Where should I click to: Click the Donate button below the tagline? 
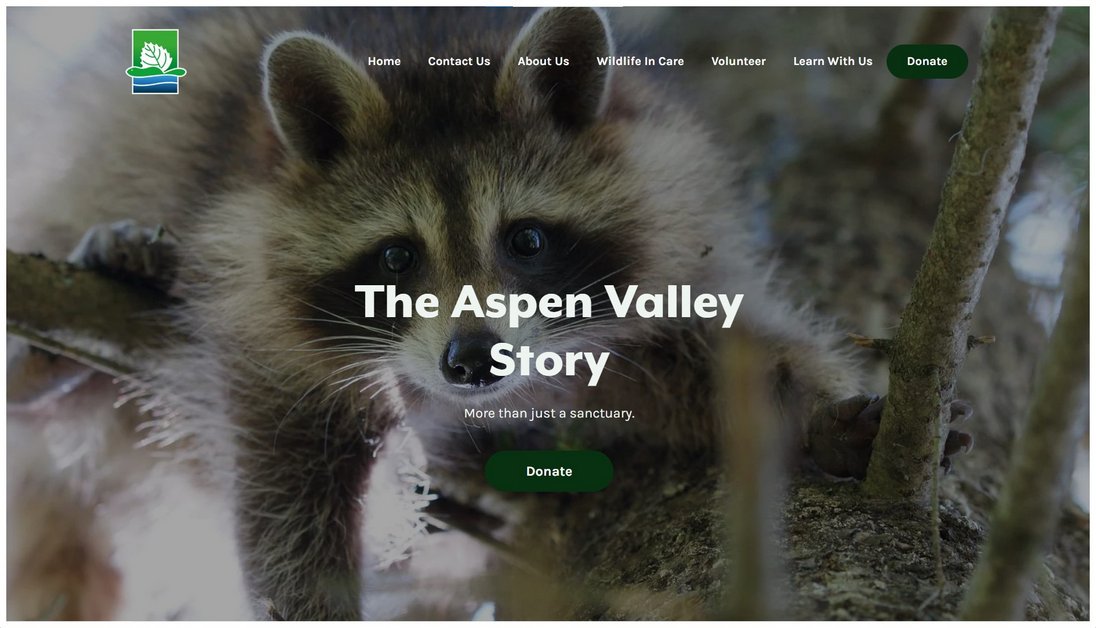coord(549,471)
